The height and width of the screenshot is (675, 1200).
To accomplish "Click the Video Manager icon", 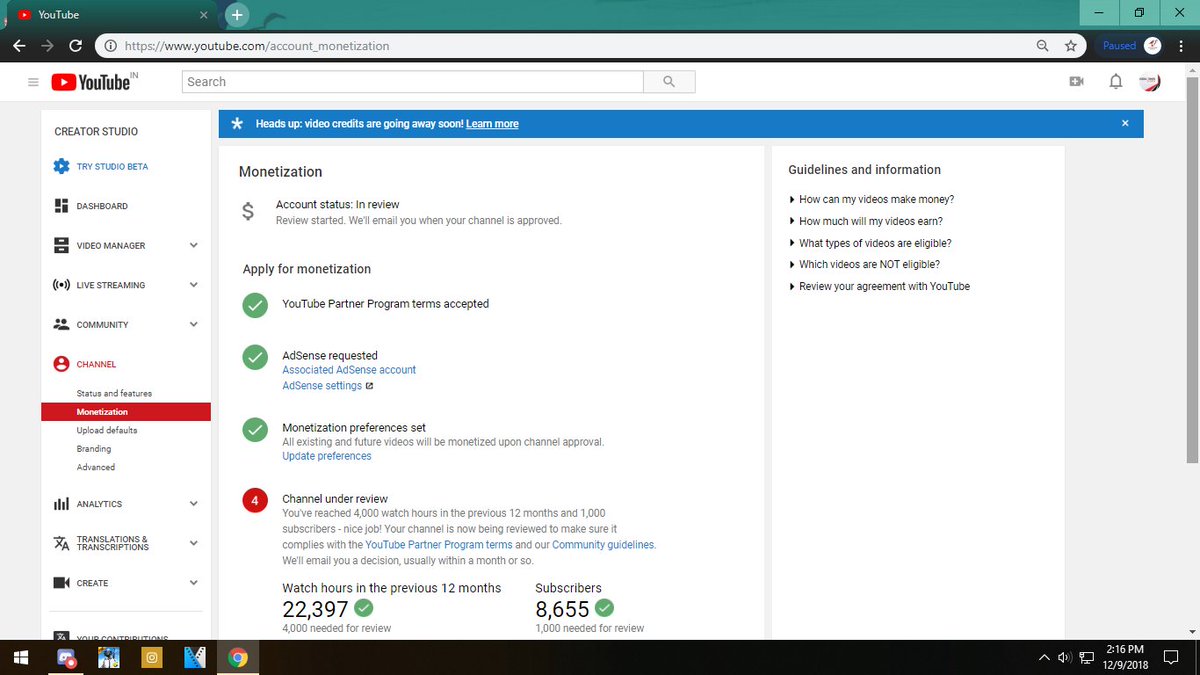I will [61, 245].
